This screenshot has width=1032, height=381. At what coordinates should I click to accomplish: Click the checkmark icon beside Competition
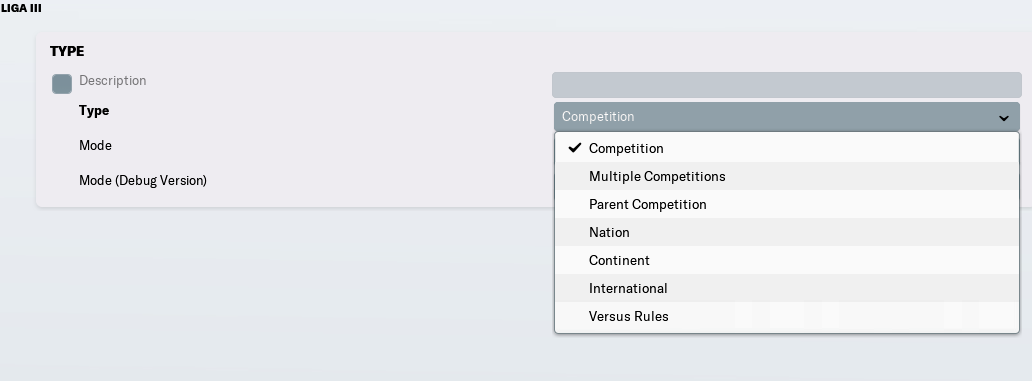[575, 148]
